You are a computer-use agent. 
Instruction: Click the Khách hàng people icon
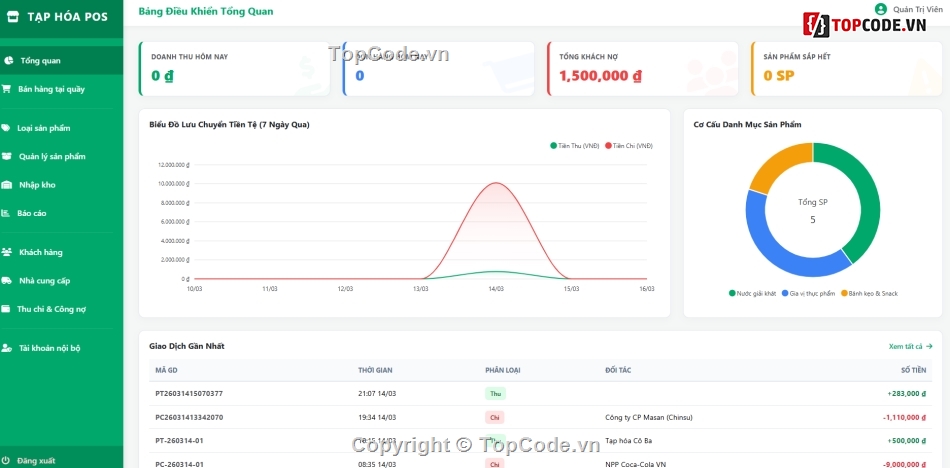click(7, 252)
